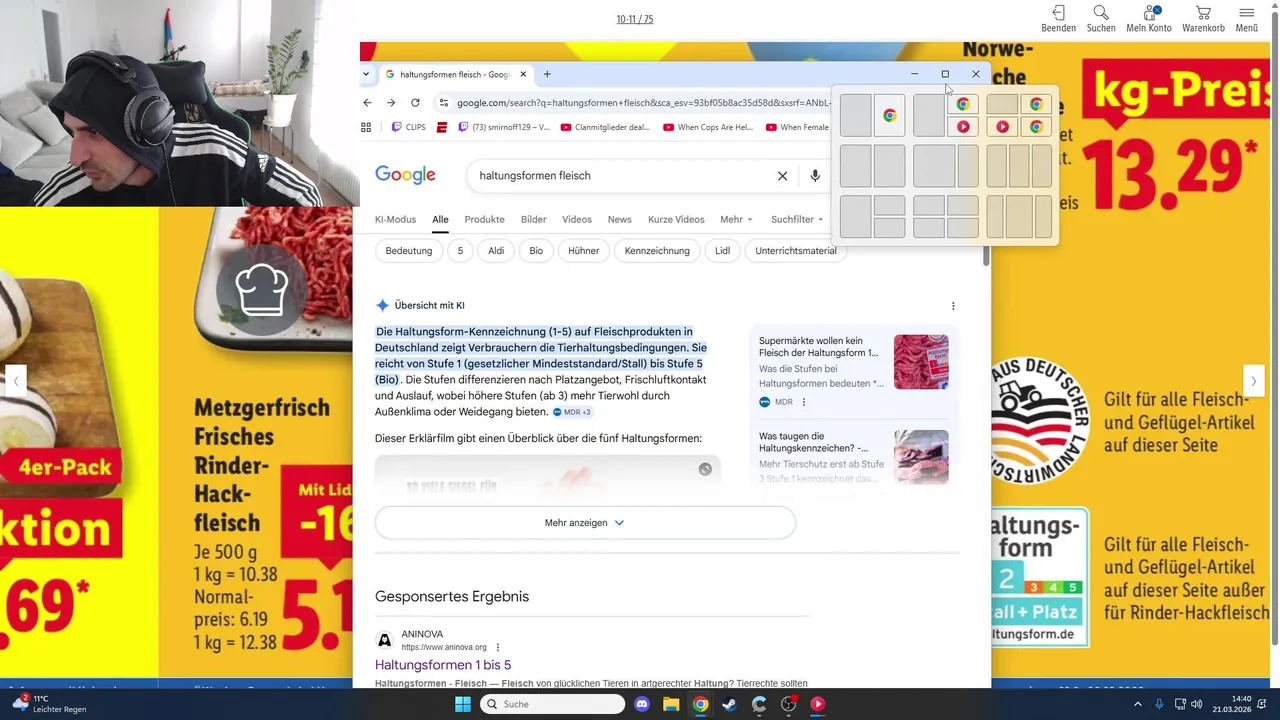The height and width of the screenshot is (720, 1280).
Task: Clear the Google search query
Action: 783,176
